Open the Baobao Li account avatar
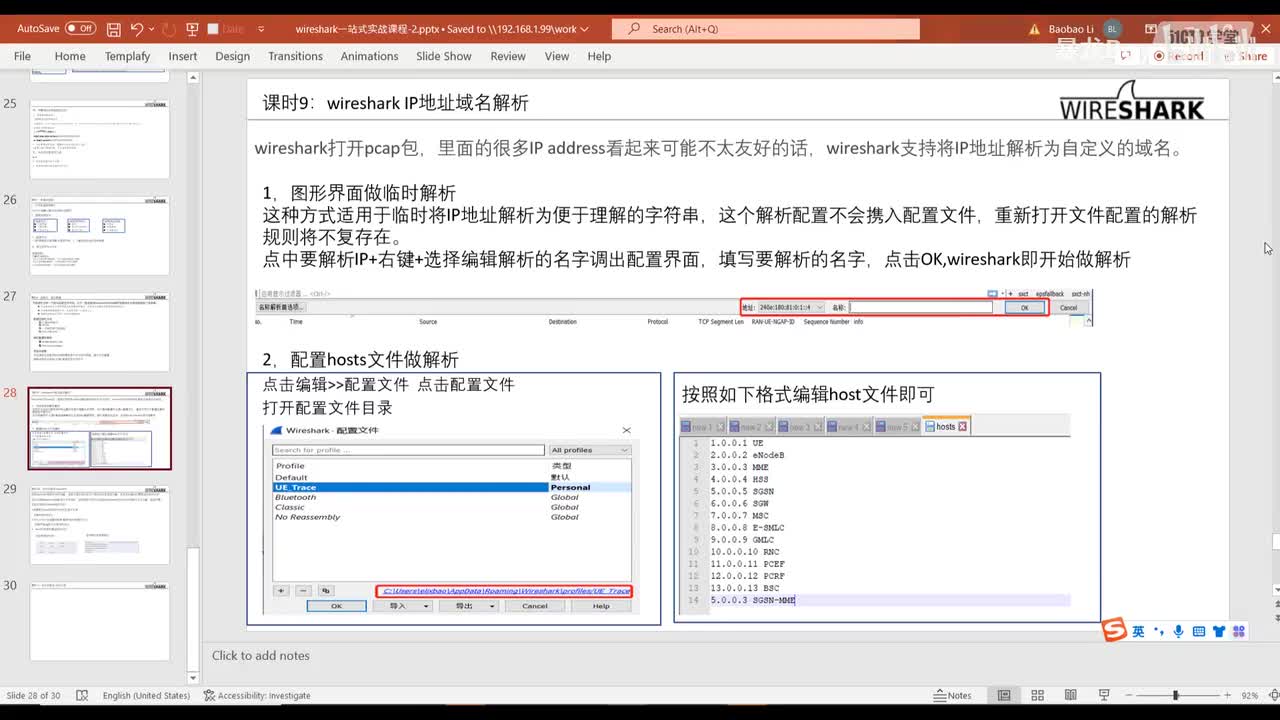 [x=1113, y=29]
